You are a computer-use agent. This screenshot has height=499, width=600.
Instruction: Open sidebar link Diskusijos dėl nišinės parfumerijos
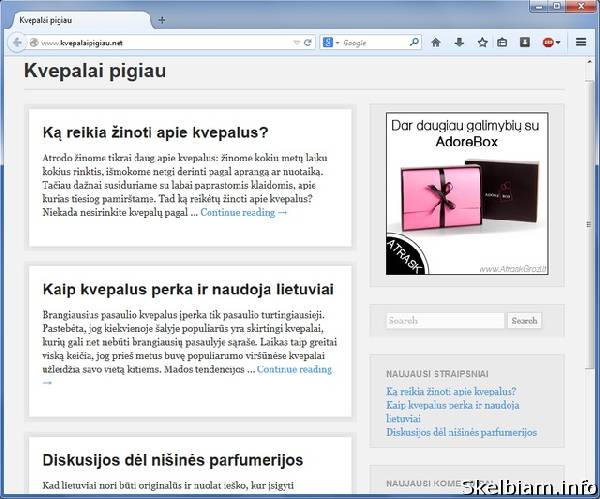[461, 432]
